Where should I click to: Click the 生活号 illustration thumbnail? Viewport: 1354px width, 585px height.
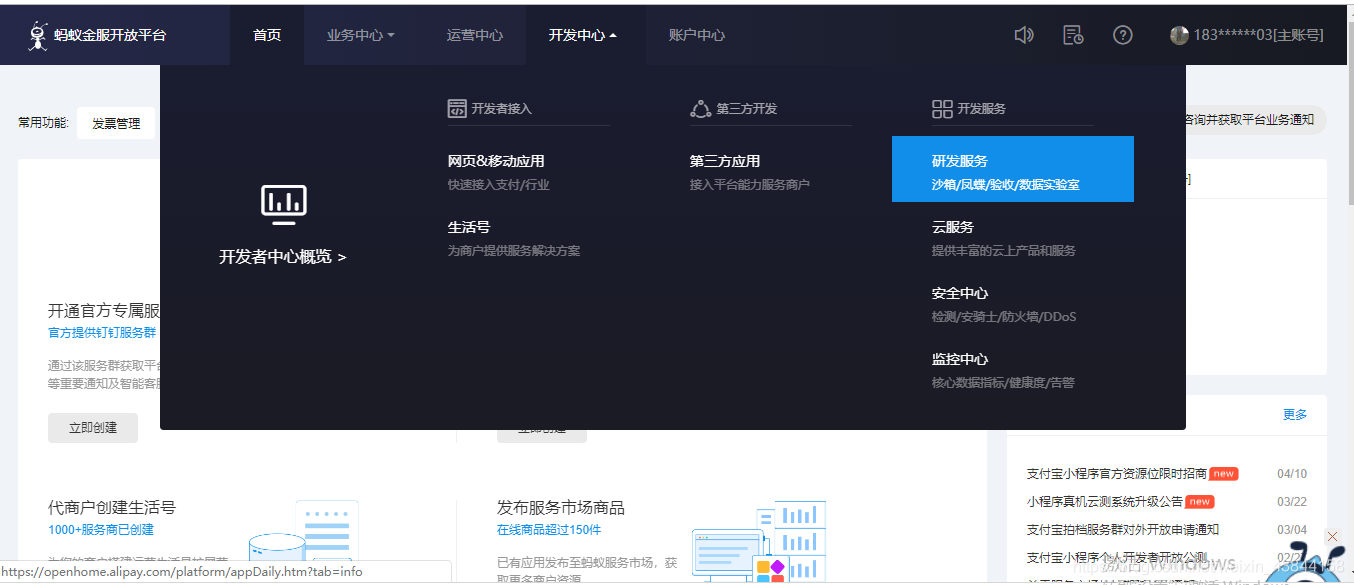coord(304,541)
